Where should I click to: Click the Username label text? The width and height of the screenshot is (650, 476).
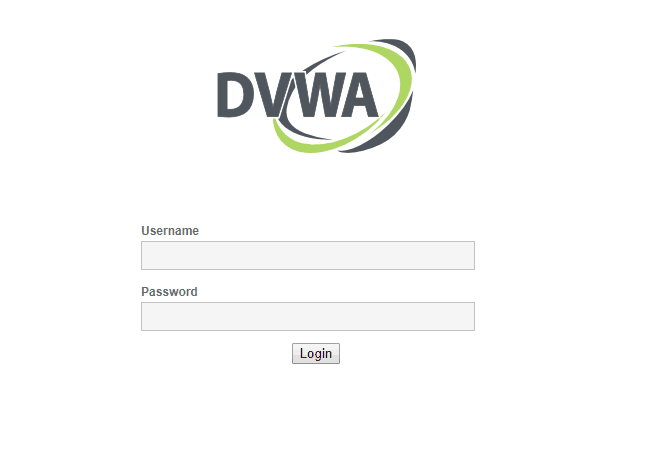point(170,231)
